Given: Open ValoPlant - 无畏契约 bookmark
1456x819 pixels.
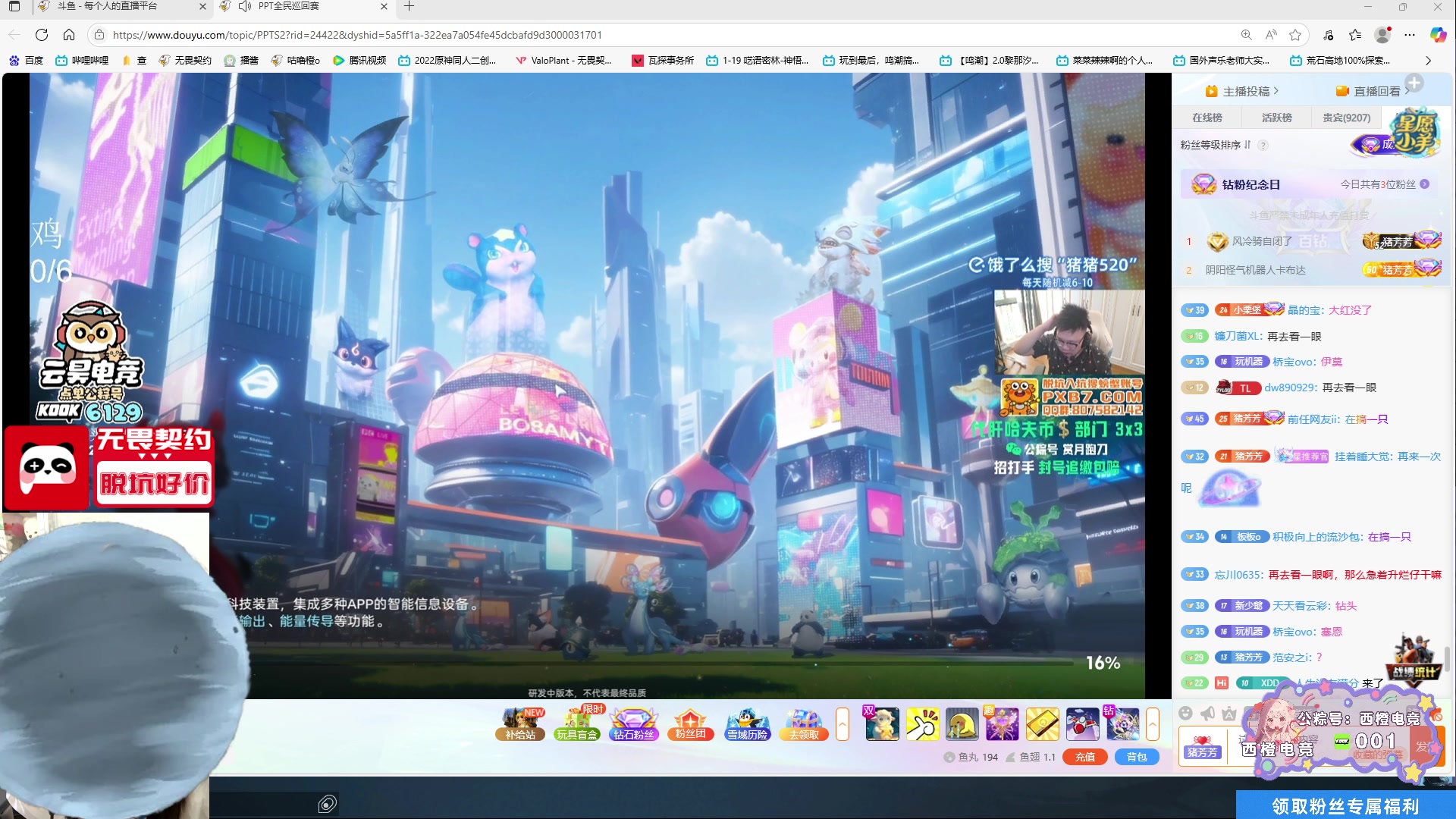Looking at the screenshot, I should [x=564, y=61].
